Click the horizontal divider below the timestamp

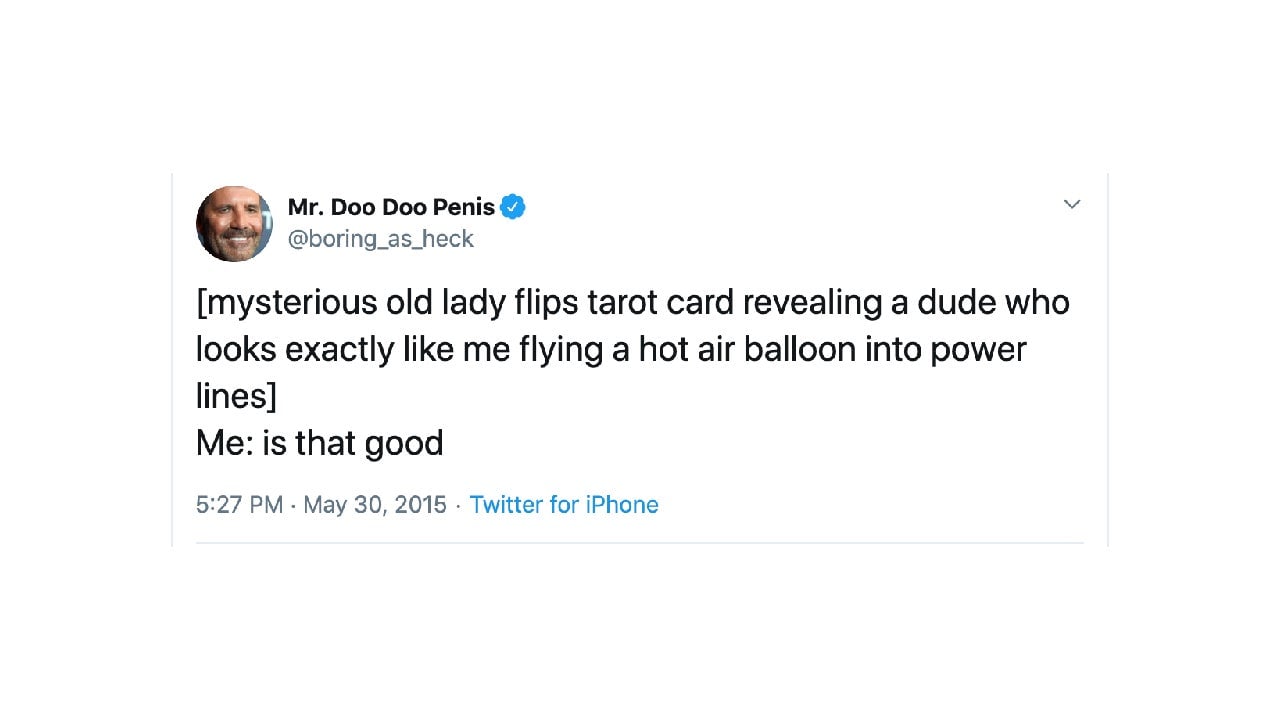(x=640, y=544)
